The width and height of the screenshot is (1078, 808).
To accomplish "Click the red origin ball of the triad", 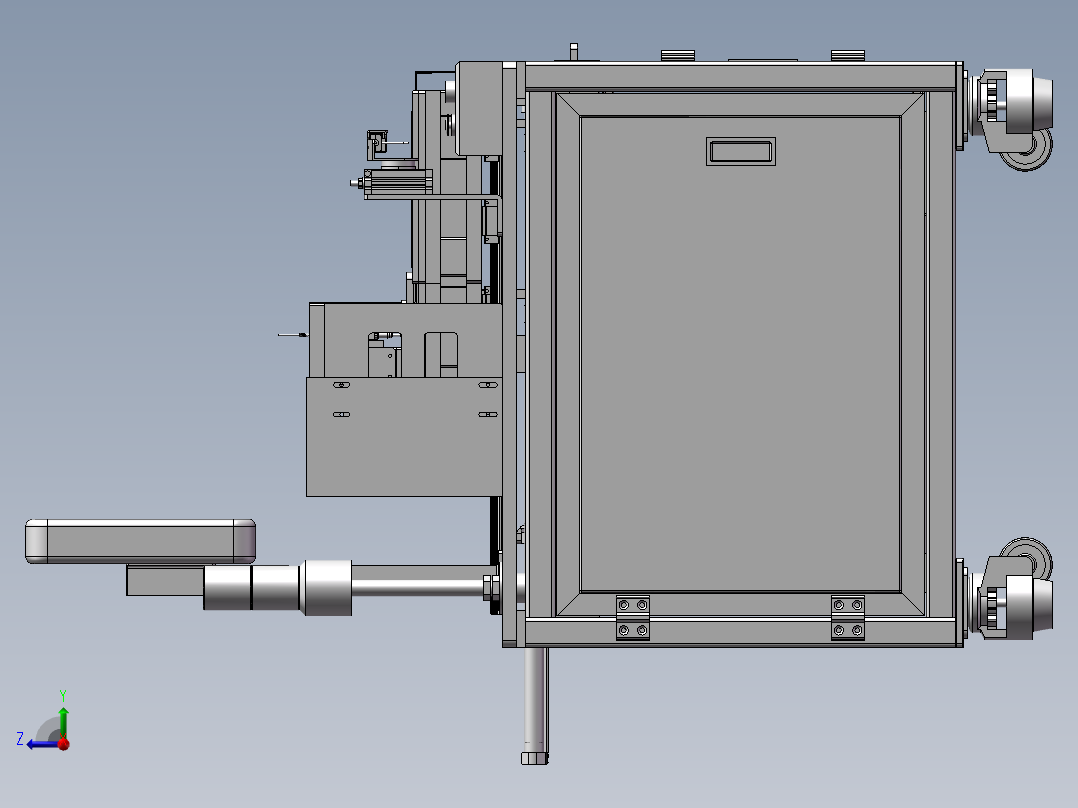I will [x=64, y=744].
